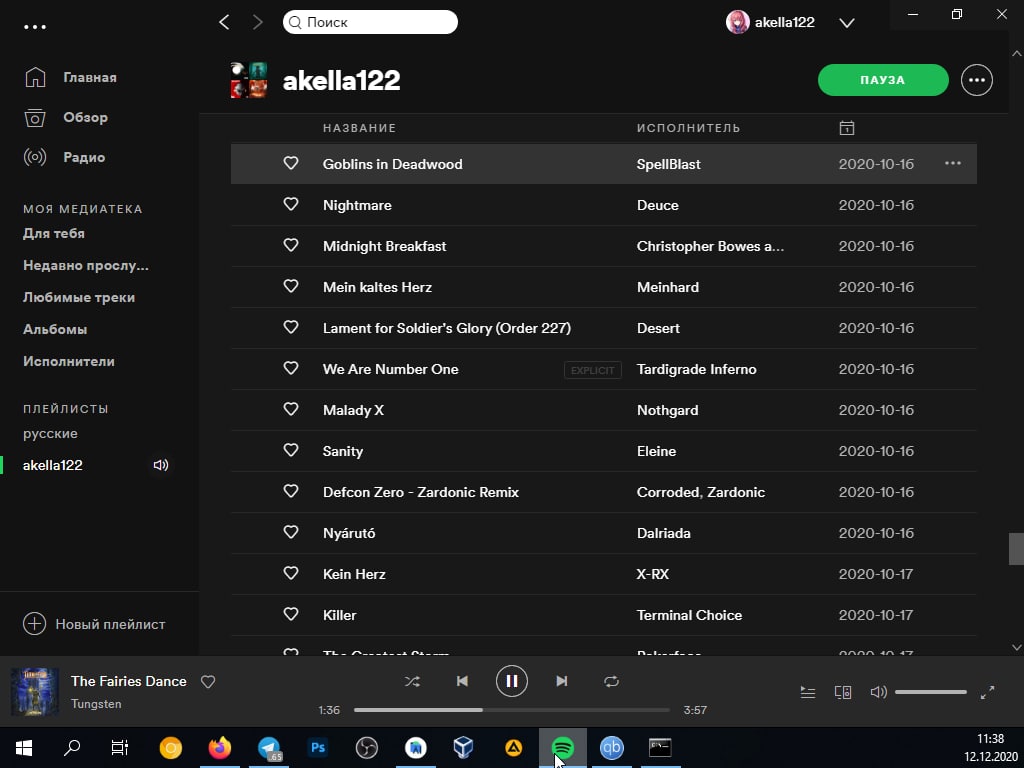Enter full screen mode

coord(987,692)
